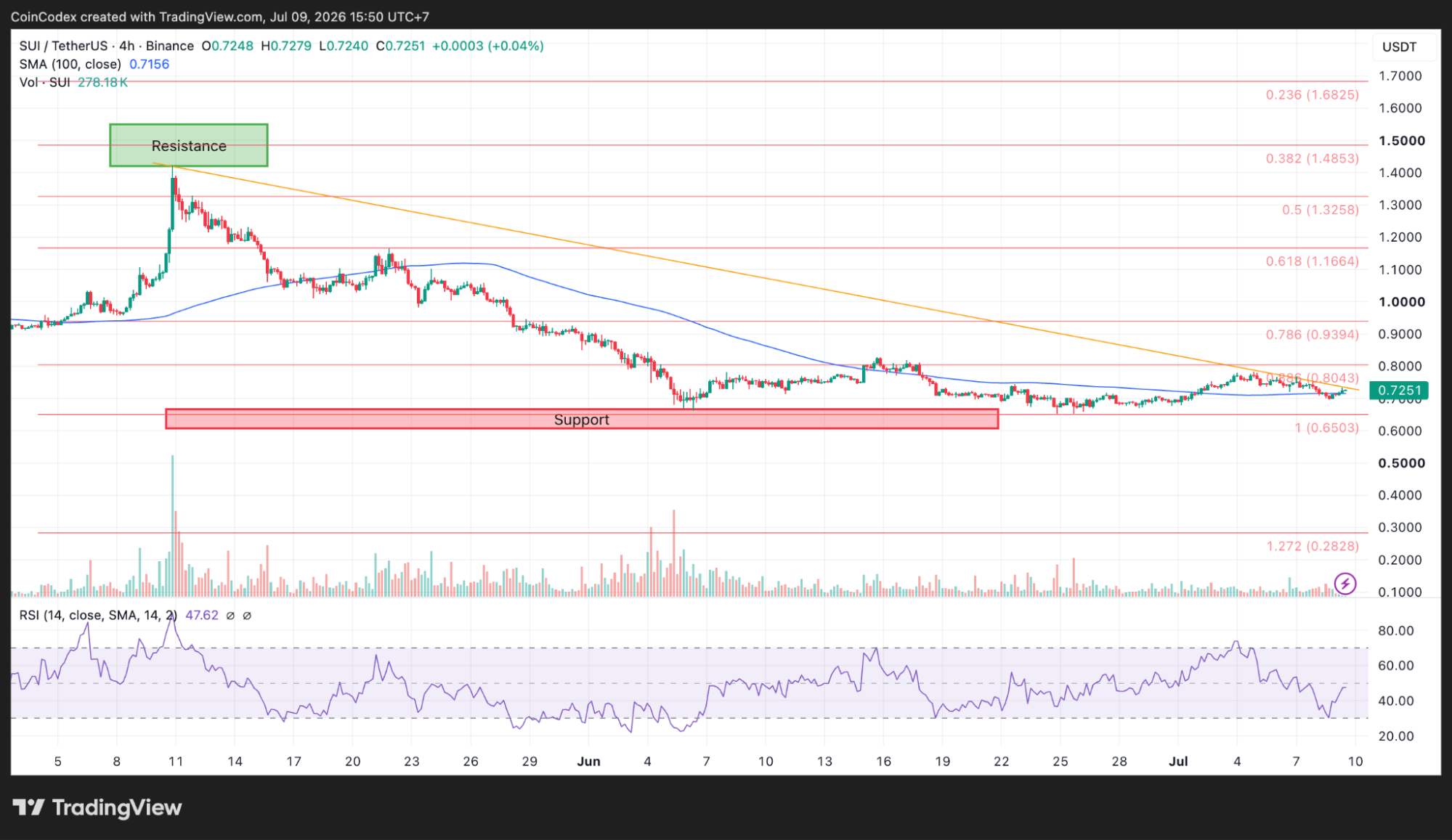Click the 40.00 RSI axis label
Image resolution: width=1452 pixels, height=840 pixels.
click(x=1396, y=701)
